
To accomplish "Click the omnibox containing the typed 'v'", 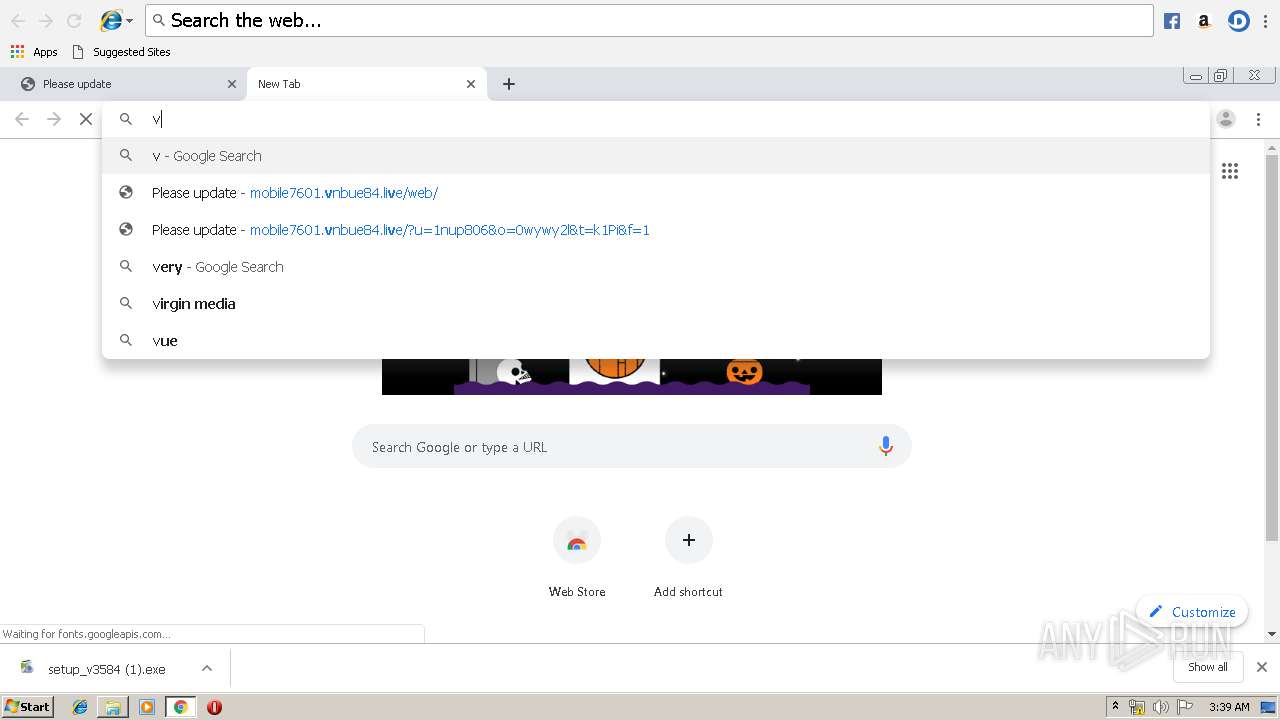I will pos(656,119).
